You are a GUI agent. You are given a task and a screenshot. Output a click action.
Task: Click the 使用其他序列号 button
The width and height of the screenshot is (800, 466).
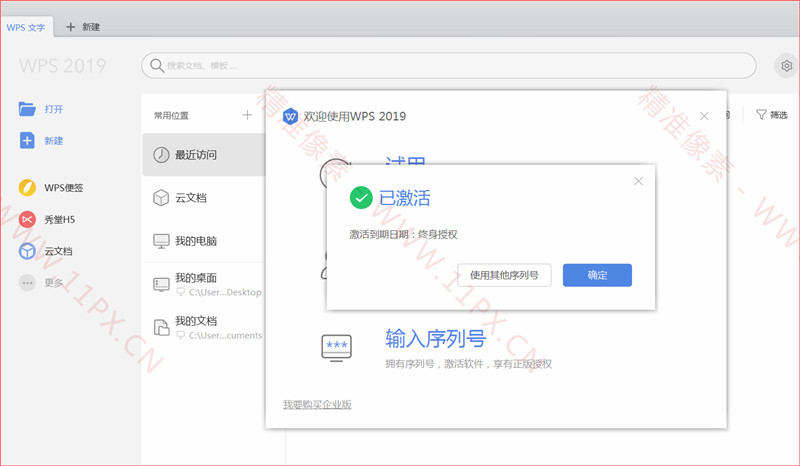[504, 275]
